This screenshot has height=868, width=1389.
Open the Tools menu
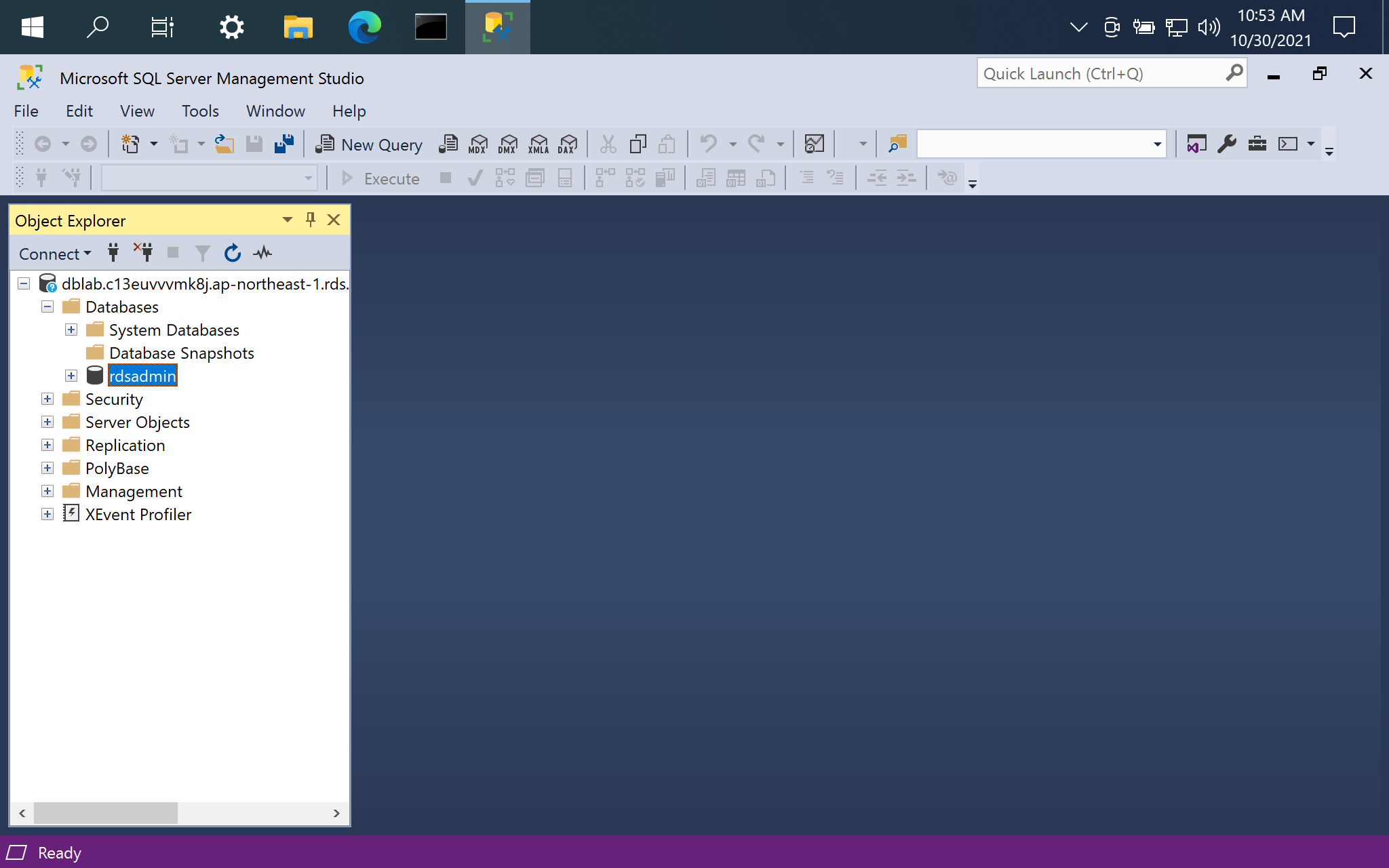point(199,111)
